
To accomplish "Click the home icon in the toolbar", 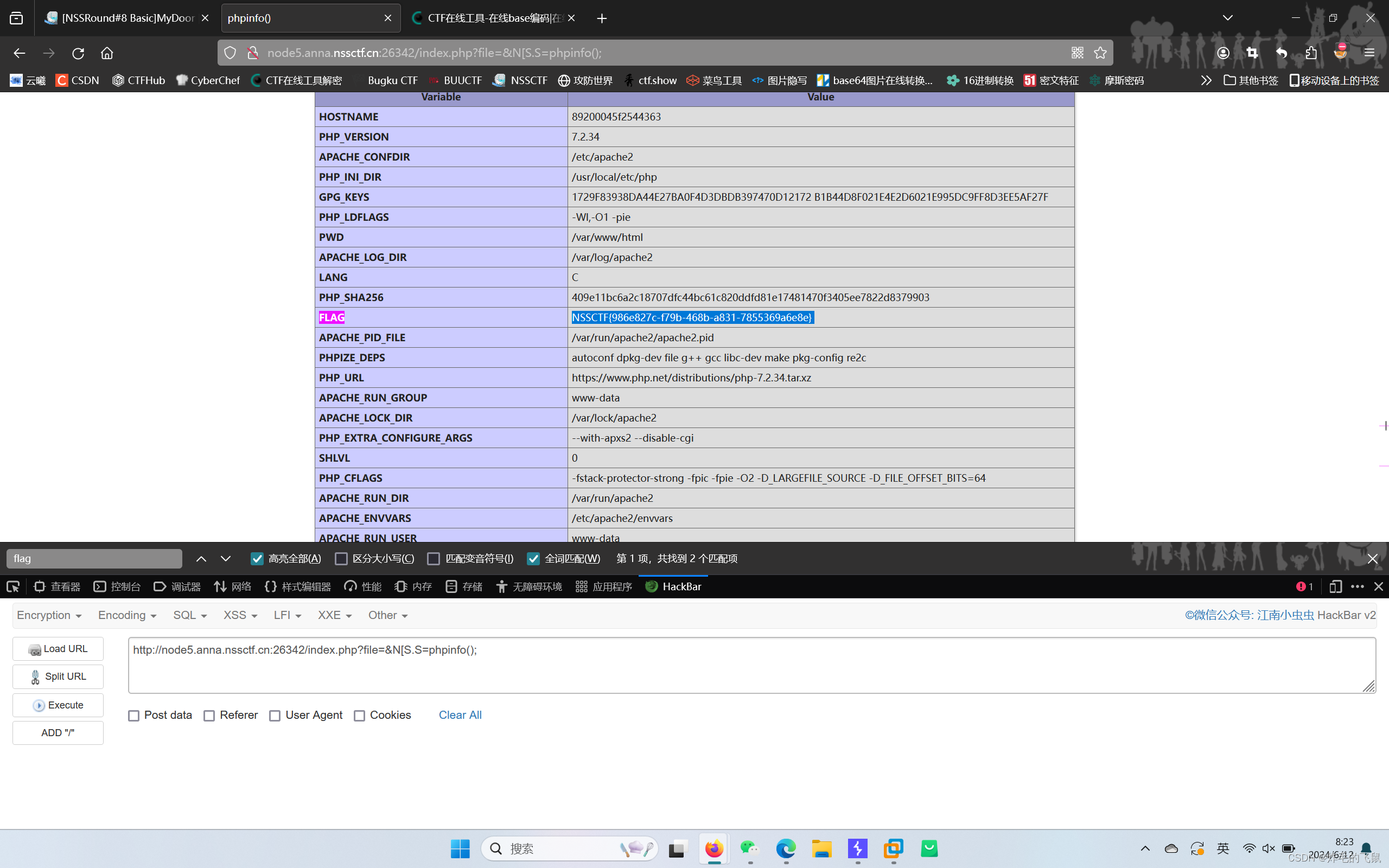I will [107, 53].
